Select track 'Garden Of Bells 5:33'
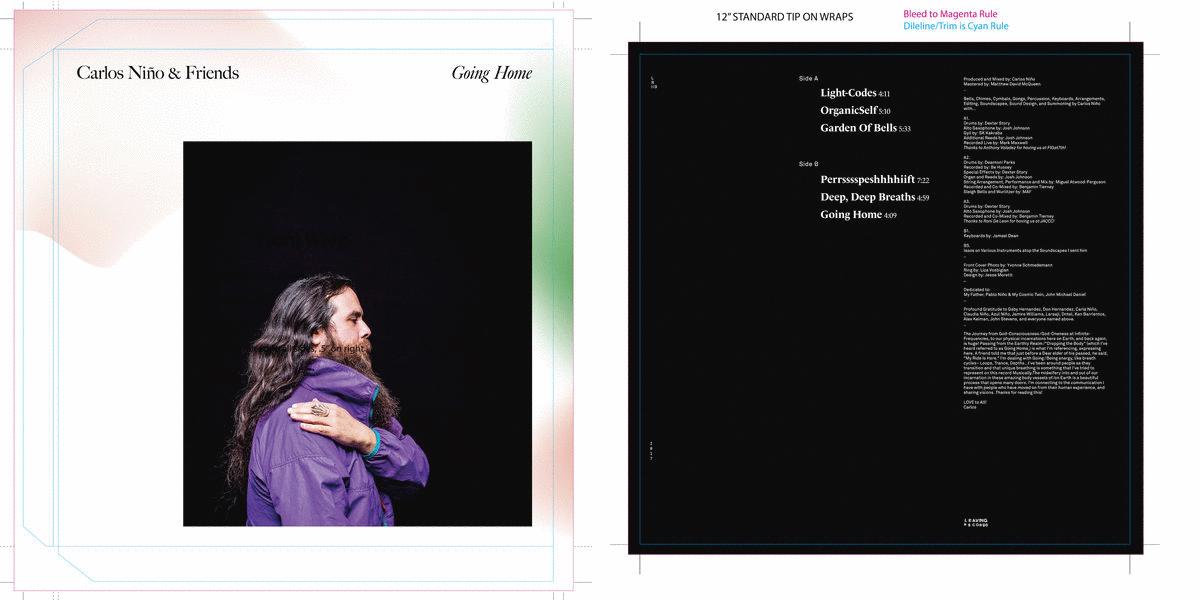This screenshot has height=600, width=1200. (865, 128)
